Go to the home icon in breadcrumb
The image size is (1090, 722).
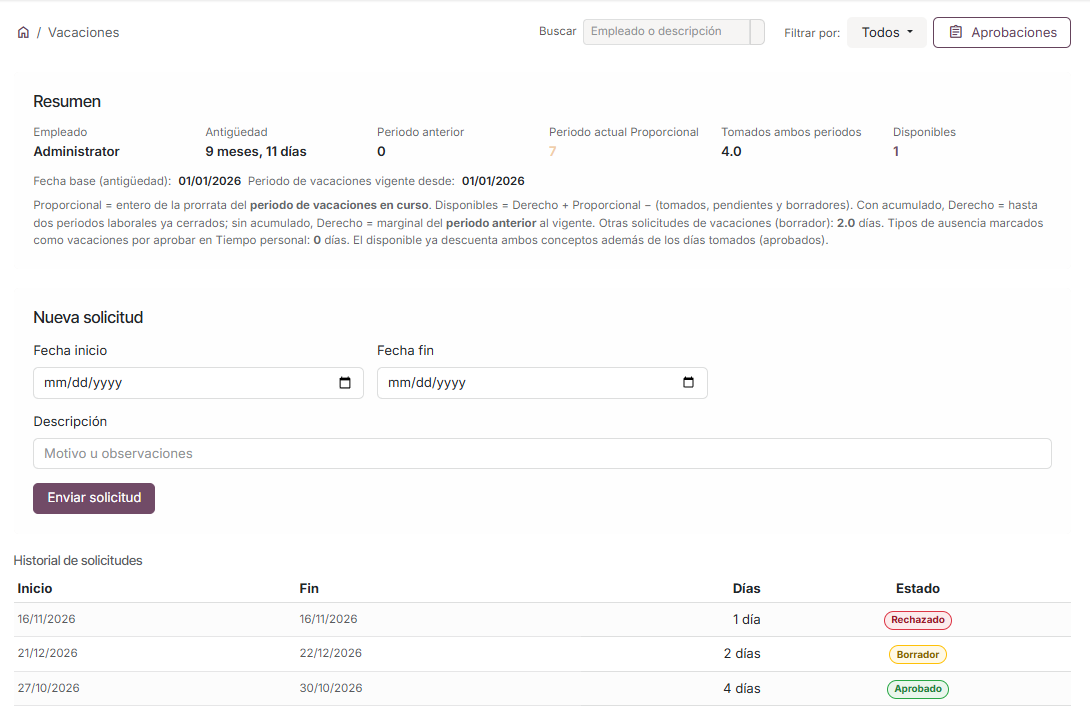pos(23,33)
